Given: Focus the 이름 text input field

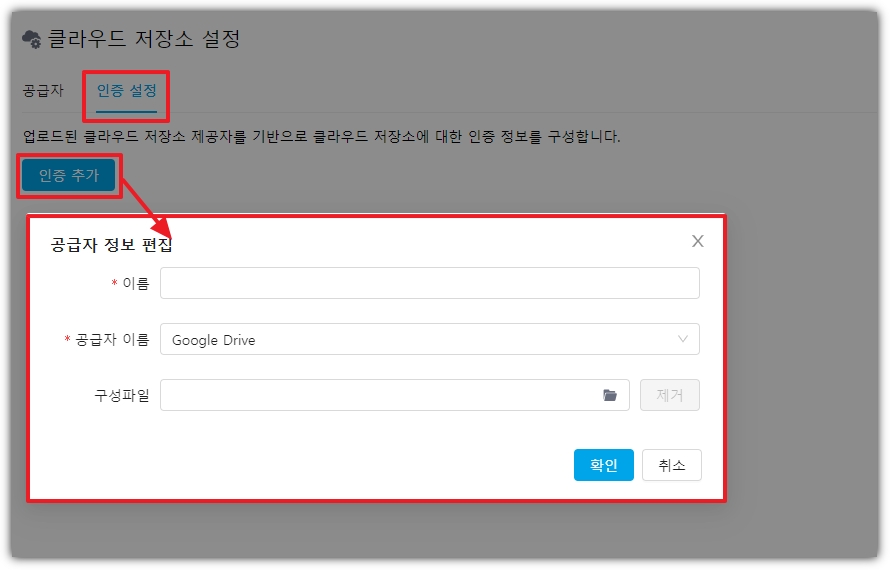Looking at the screenshot, I should point(429,283).
